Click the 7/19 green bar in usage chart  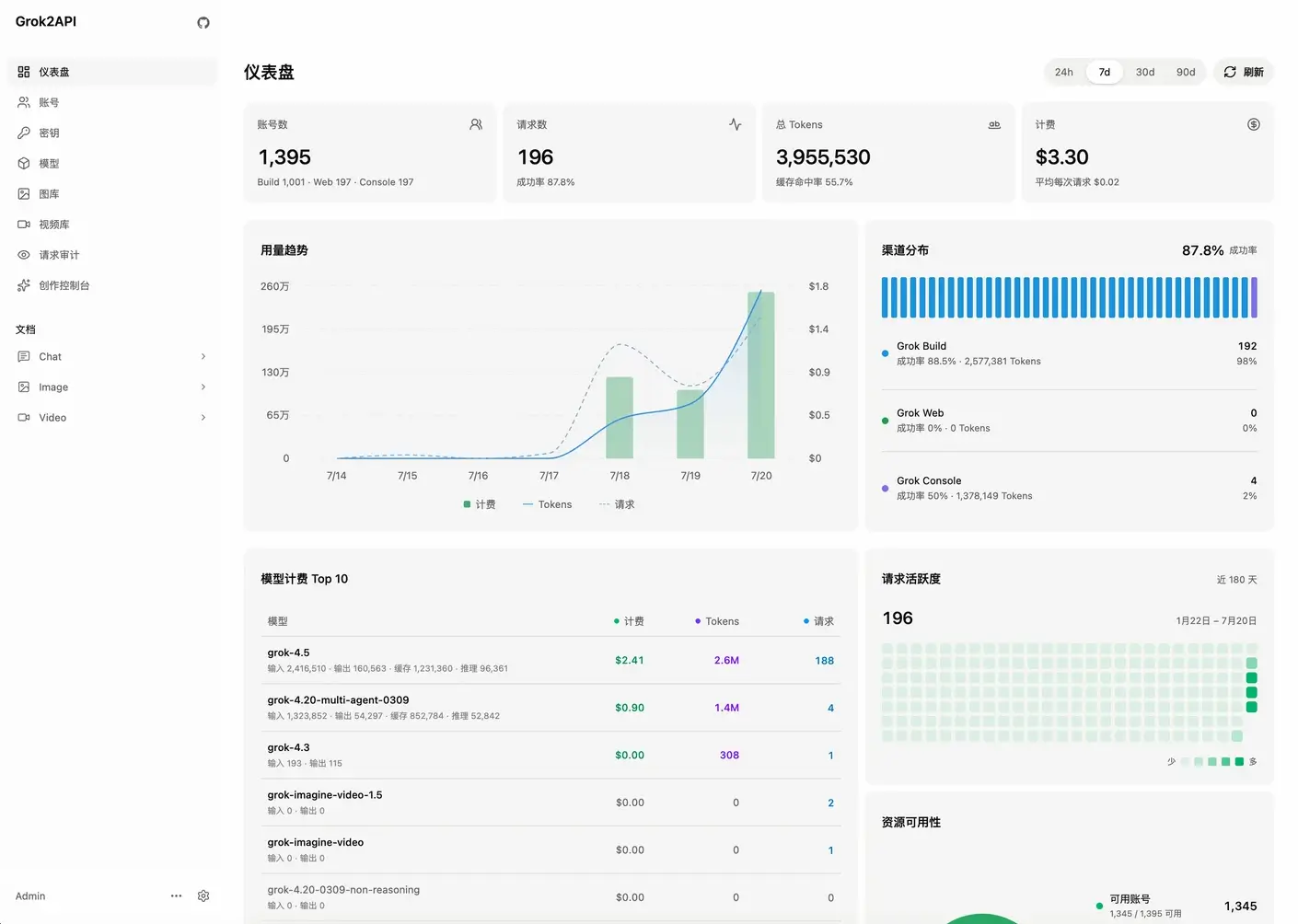click(x=690, y=424)
